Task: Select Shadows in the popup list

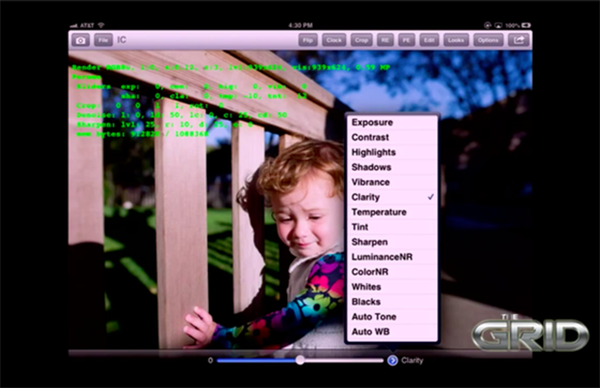Action: pyautogui.click(x=392, y=167)
